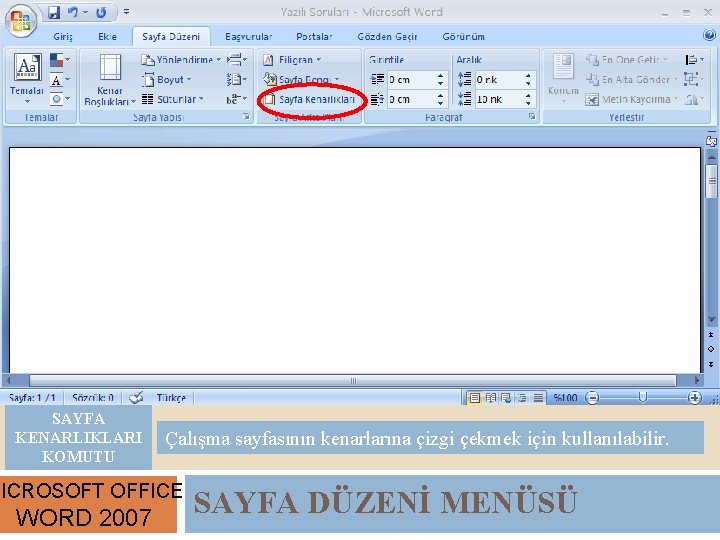Switch to Print Layout view

click(474, 398)
